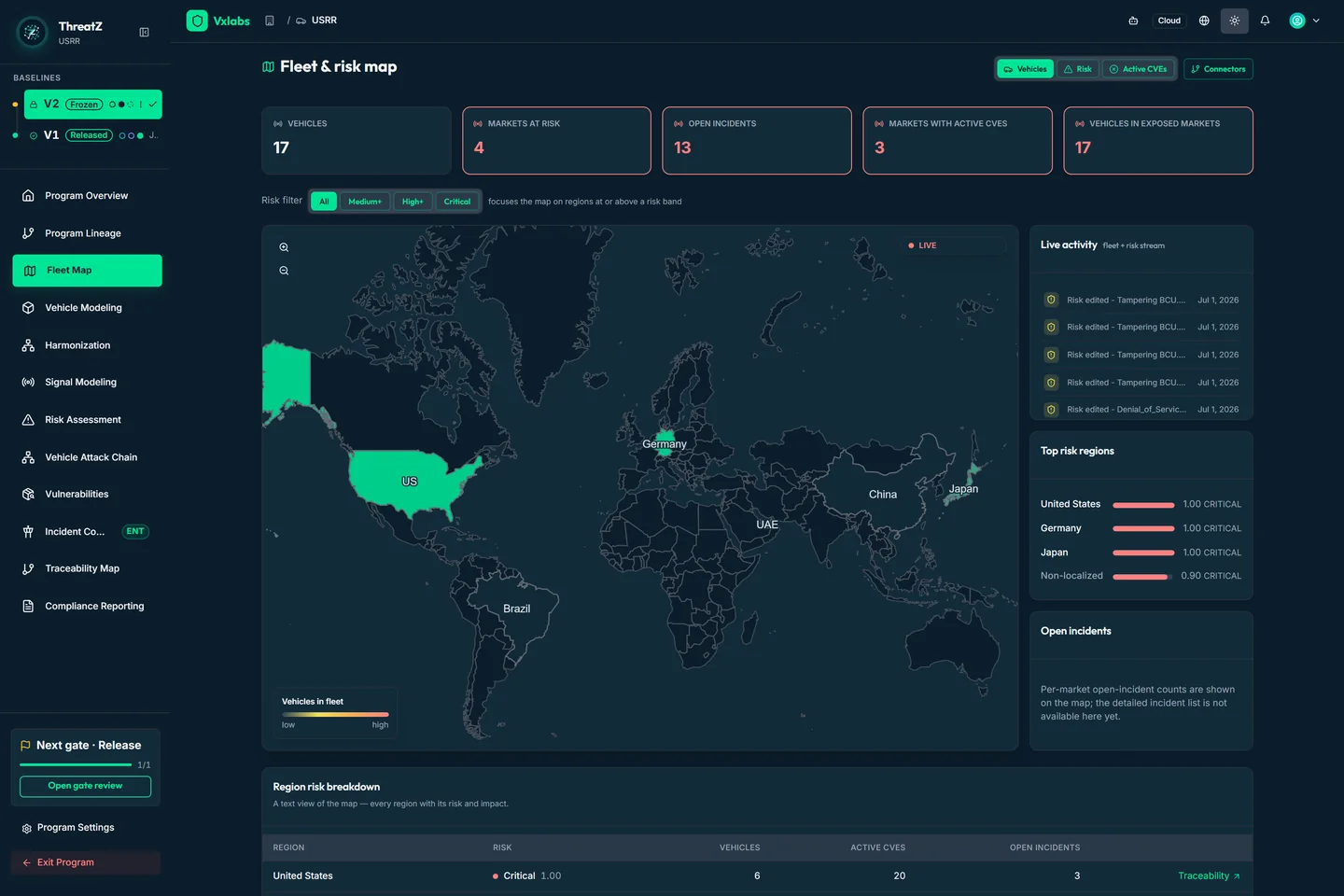Collapse the sidebar panel icon

pos(144,32)
